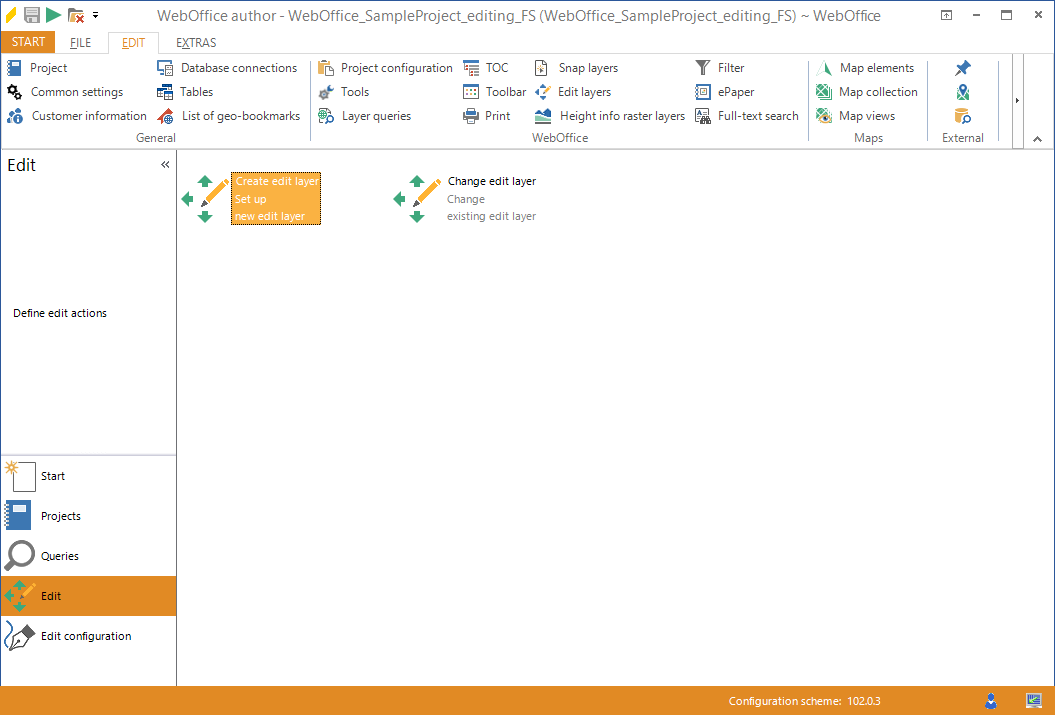Click the yellow pencil icon in title bar
Screen dimensions: 1055x715
click(x=11, y=14)
